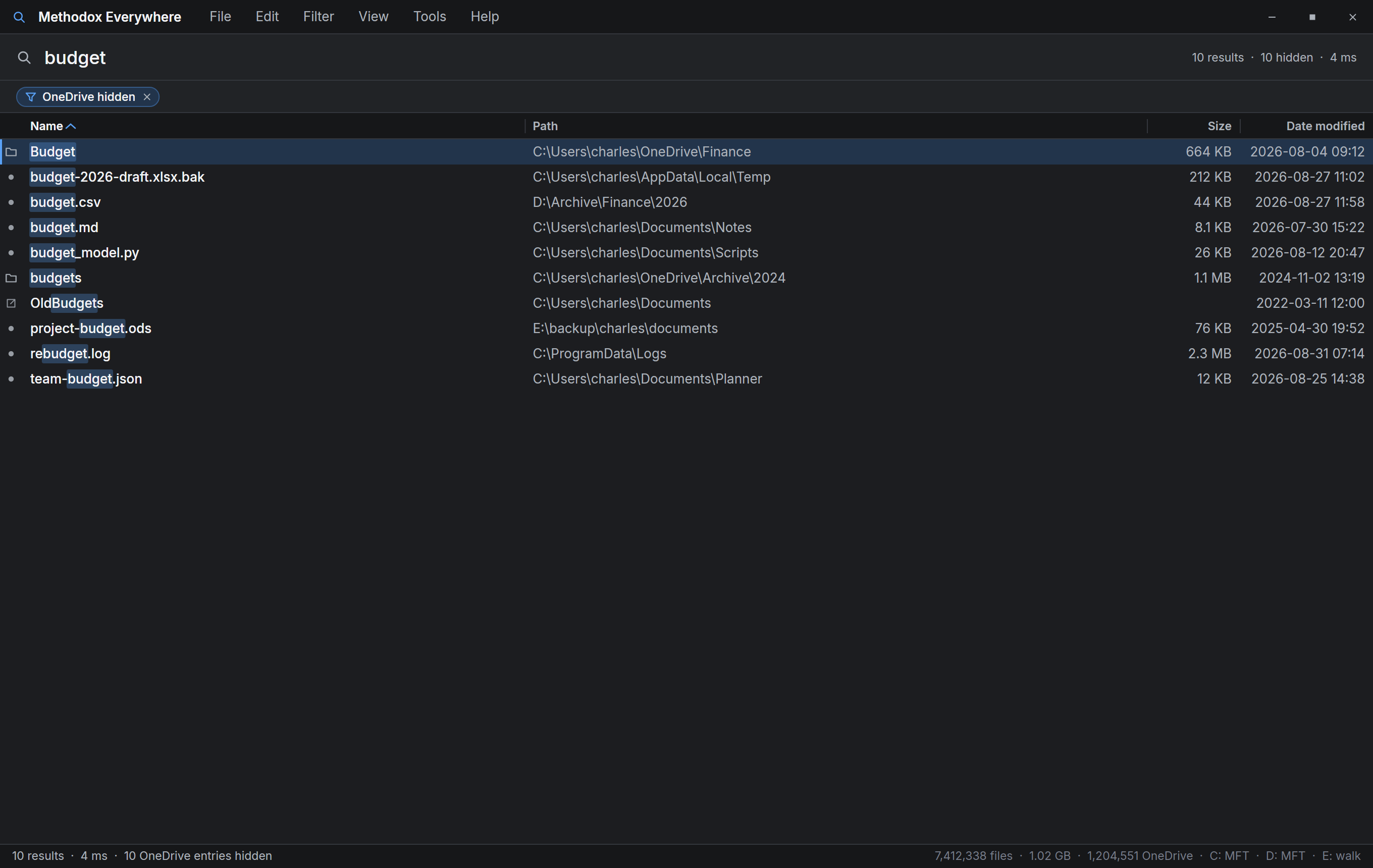Image resolution: width=1373 pixels, height=868 pixels.
Task: Sort results by Path column header
Action: [x=545, y=126]
